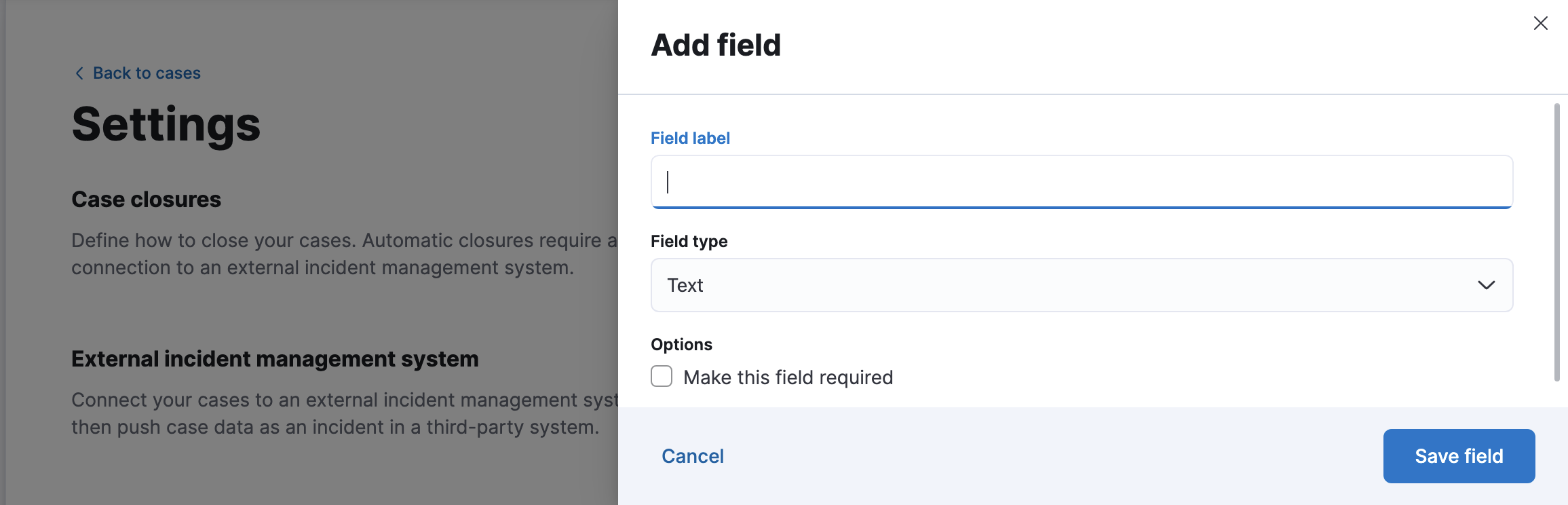This screenshot has width=1568, height=505.
Task: Click Cancel to discard the new field
Action: pos(692,455)
